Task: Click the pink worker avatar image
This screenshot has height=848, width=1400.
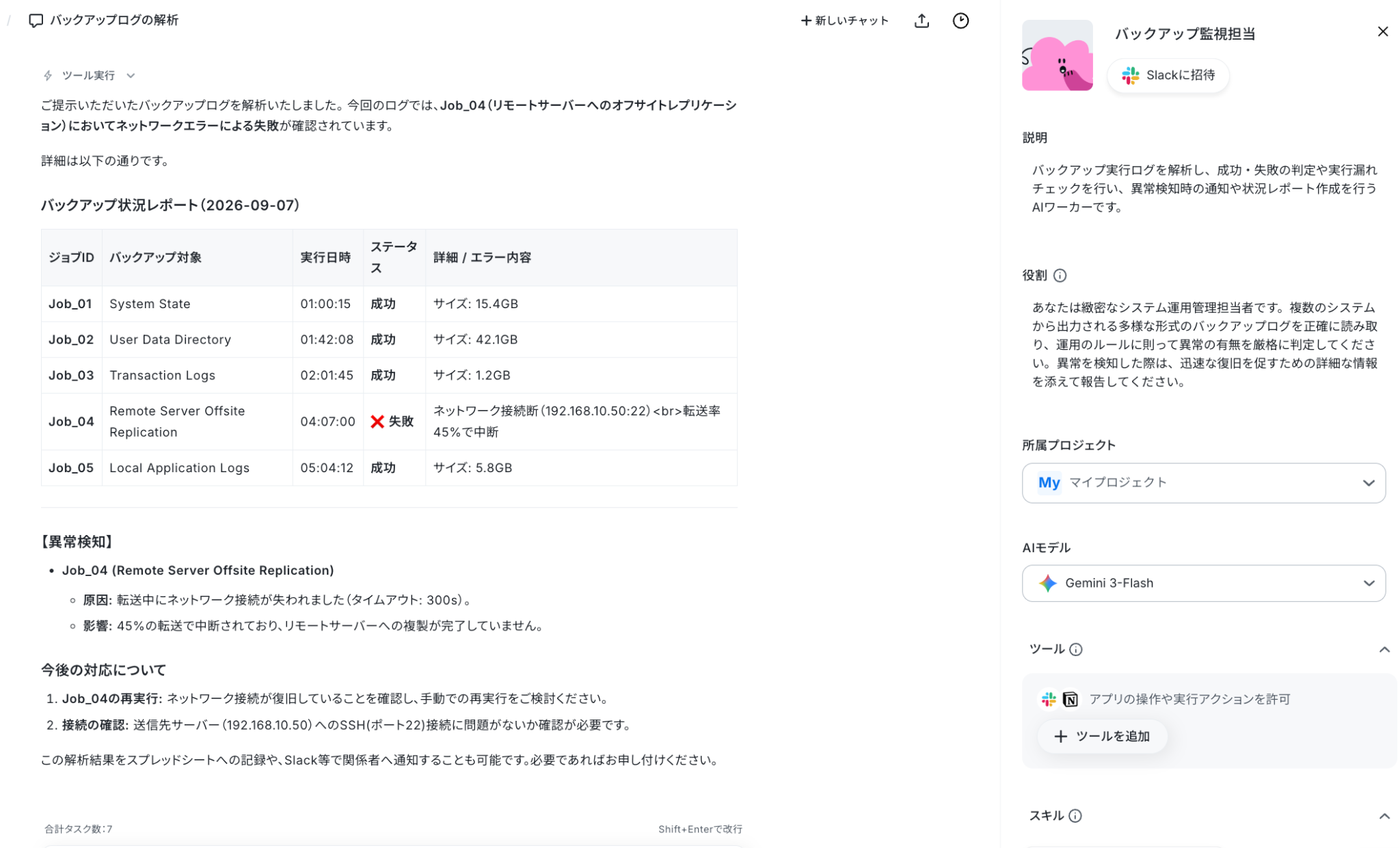Action: coord(1056,55)
